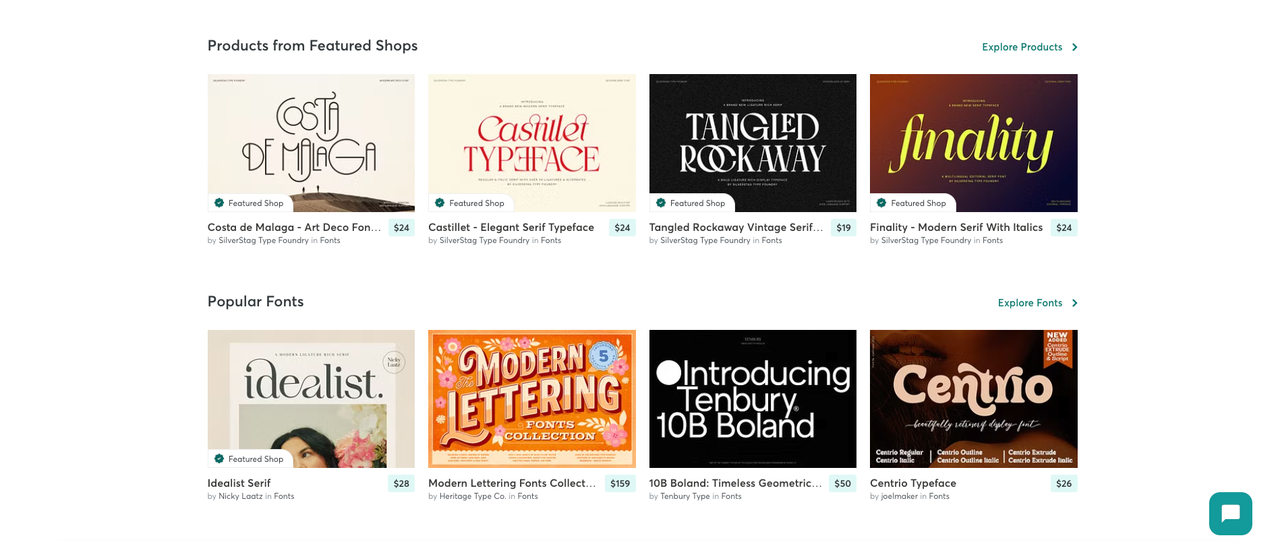Visit Nicky Laatz shop link
Image resolution: width=1280 pixels, height=542 pixels.
[x=240, y=496]
